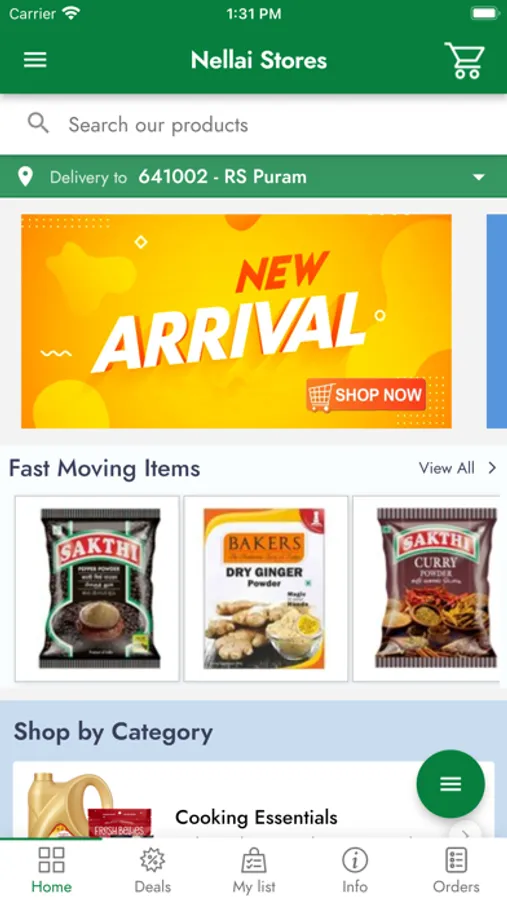Tap the SHOP NOW banner button

tap(366, 395)
